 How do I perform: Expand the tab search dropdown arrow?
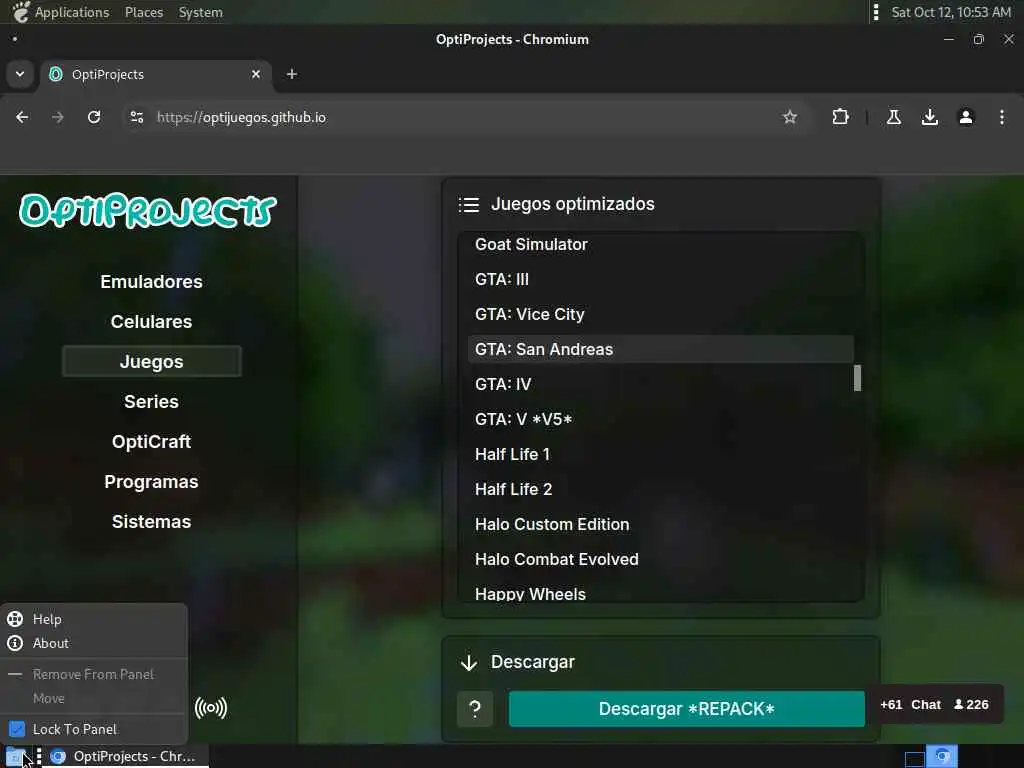pyautogui.click(x=20, y=74)
